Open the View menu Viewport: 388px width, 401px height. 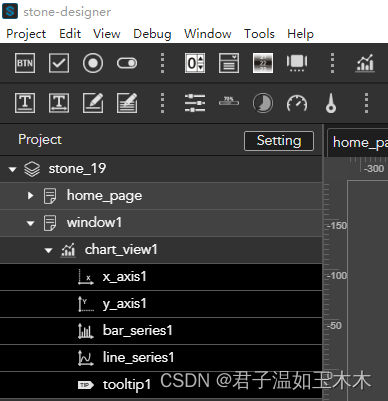coord(107,34)
